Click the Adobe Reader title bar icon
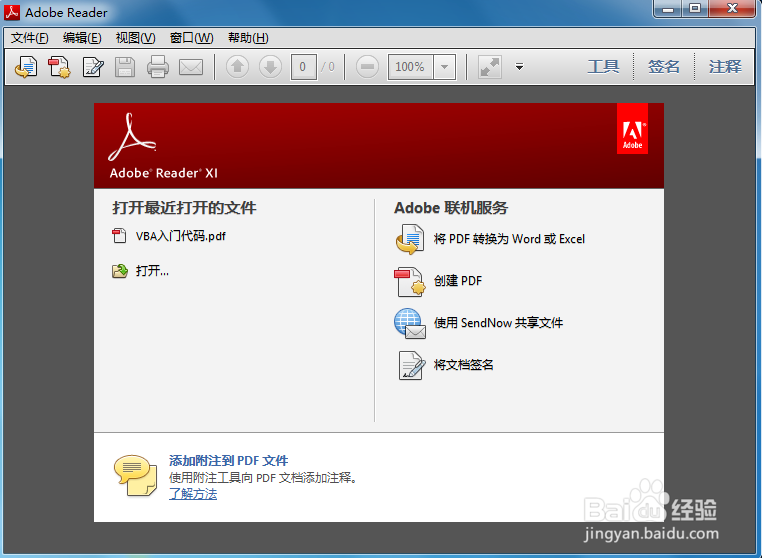Screen dimensions: 762x558 (12, 13)
